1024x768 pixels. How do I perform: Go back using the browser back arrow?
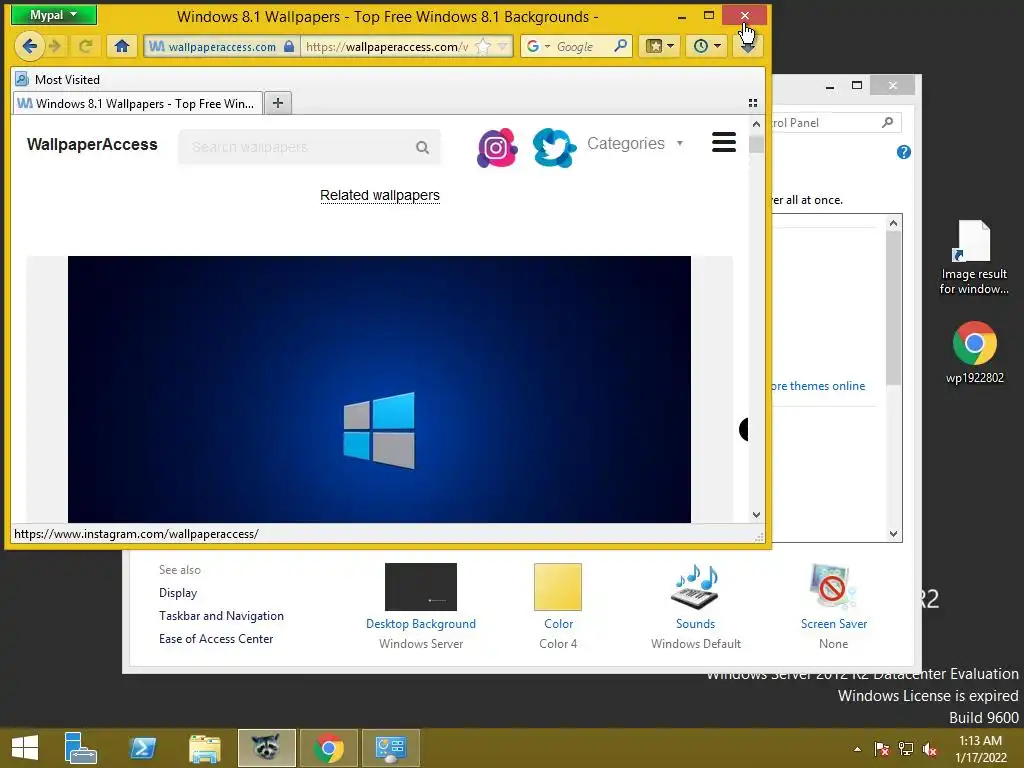(29, 46)
